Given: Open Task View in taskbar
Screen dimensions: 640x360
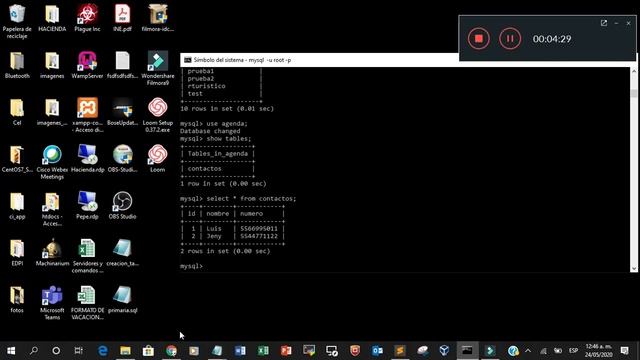Looking at the screenshot, I should pyautogui.click(x=78, y=351).
